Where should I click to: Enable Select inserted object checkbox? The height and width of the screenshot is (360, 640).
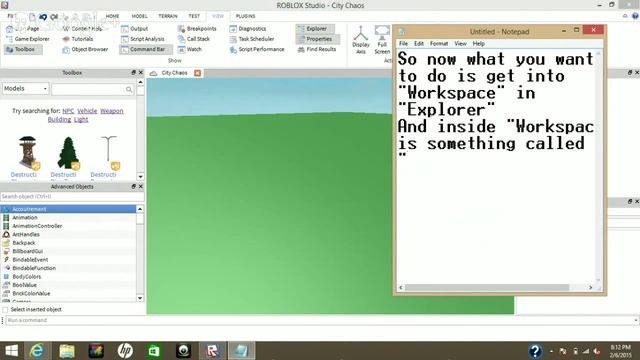5,310
